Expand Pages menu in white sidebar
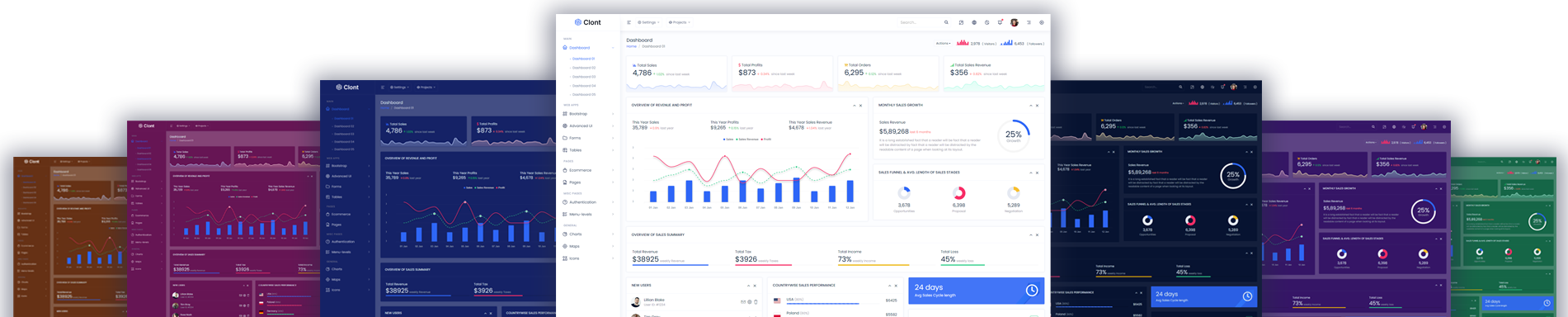The height and width of the screenshot is (317, 1568). pyautogui.click(x=589, y=182)
